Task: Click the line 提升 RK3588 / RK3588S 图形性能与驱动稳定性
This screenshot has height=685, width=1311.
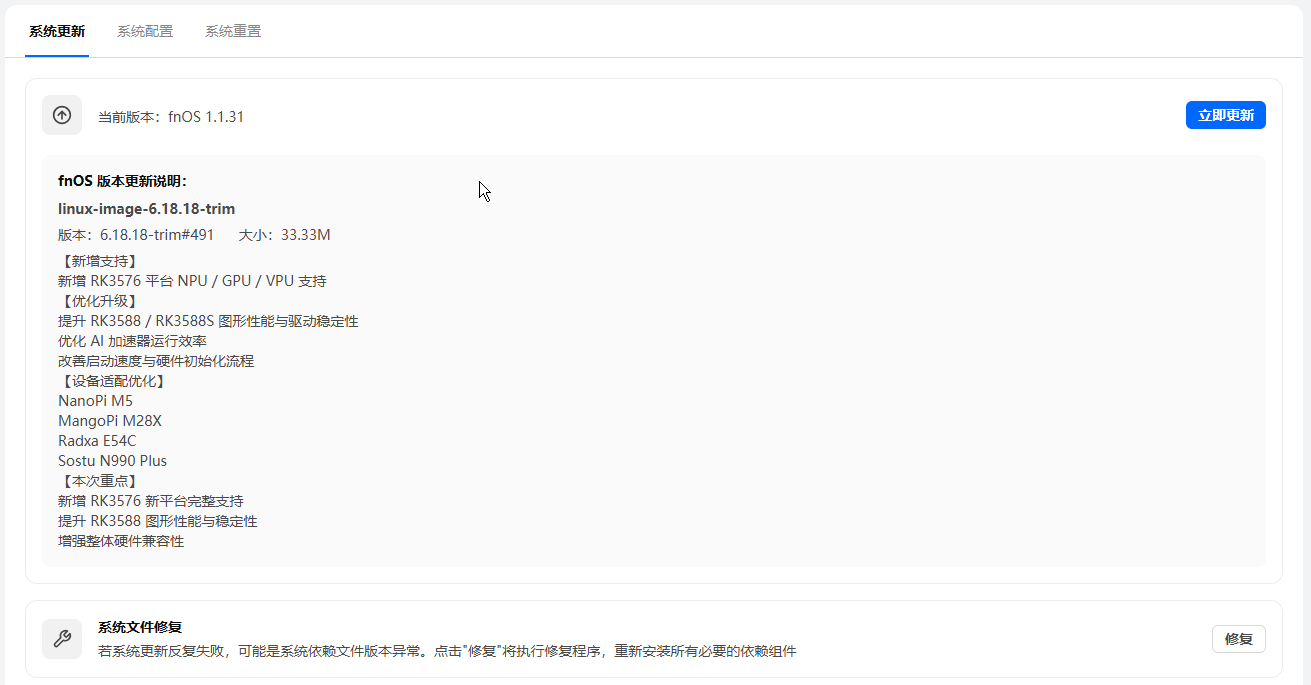Action: coord(208,321)
